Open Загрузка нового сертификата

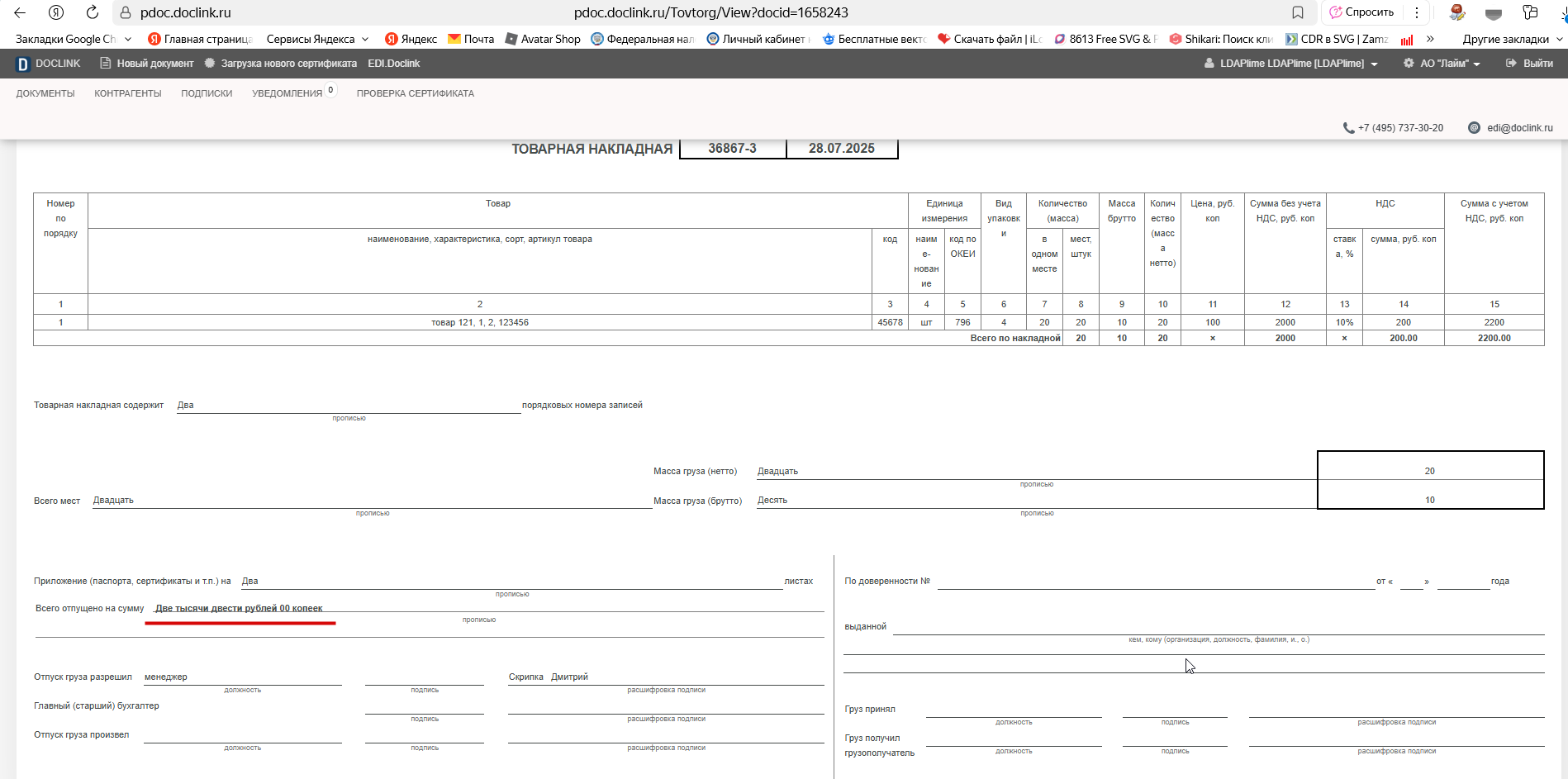[x=280, y=64]
